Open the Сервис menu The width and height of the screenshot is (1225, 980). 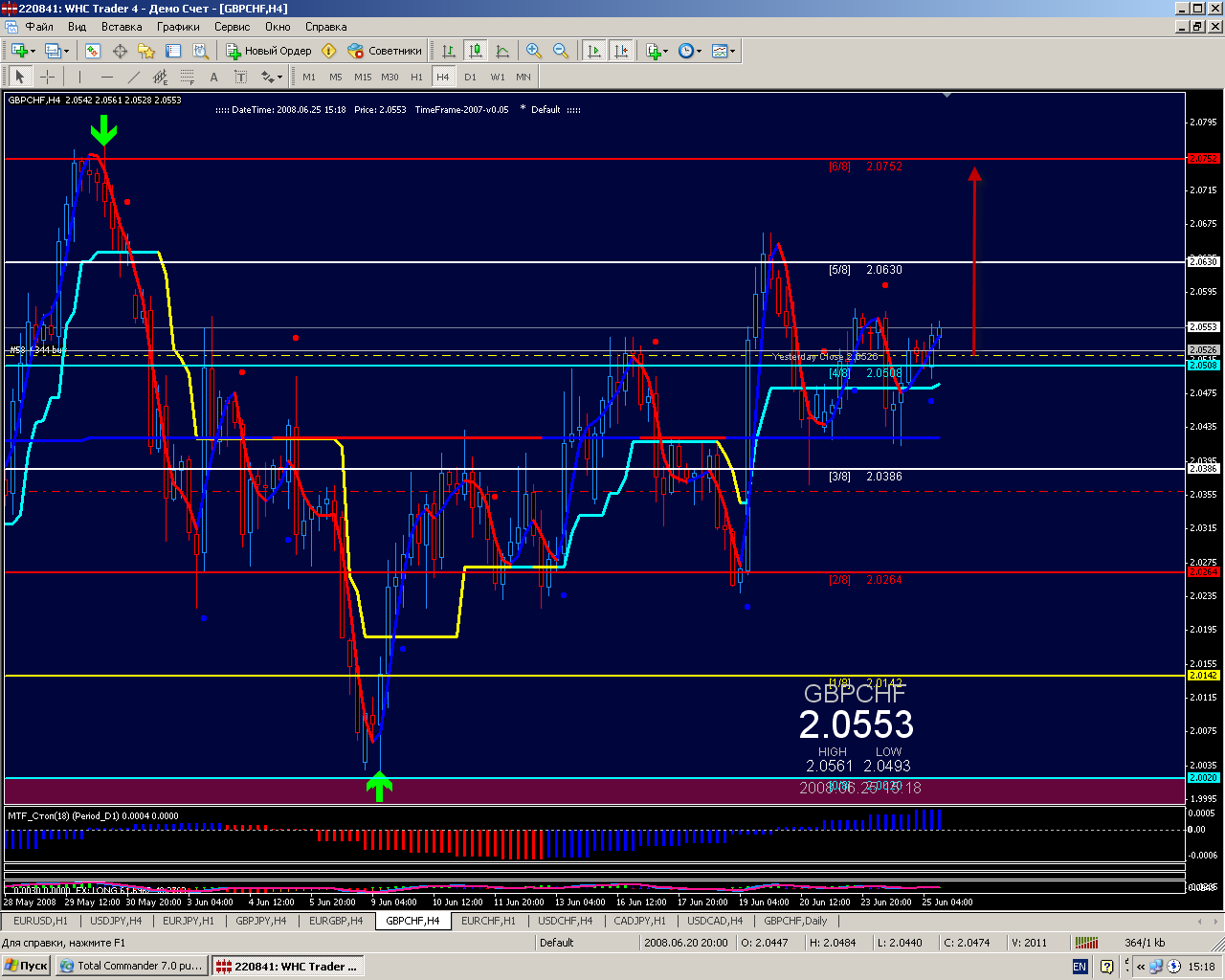[x=233, y=27]
